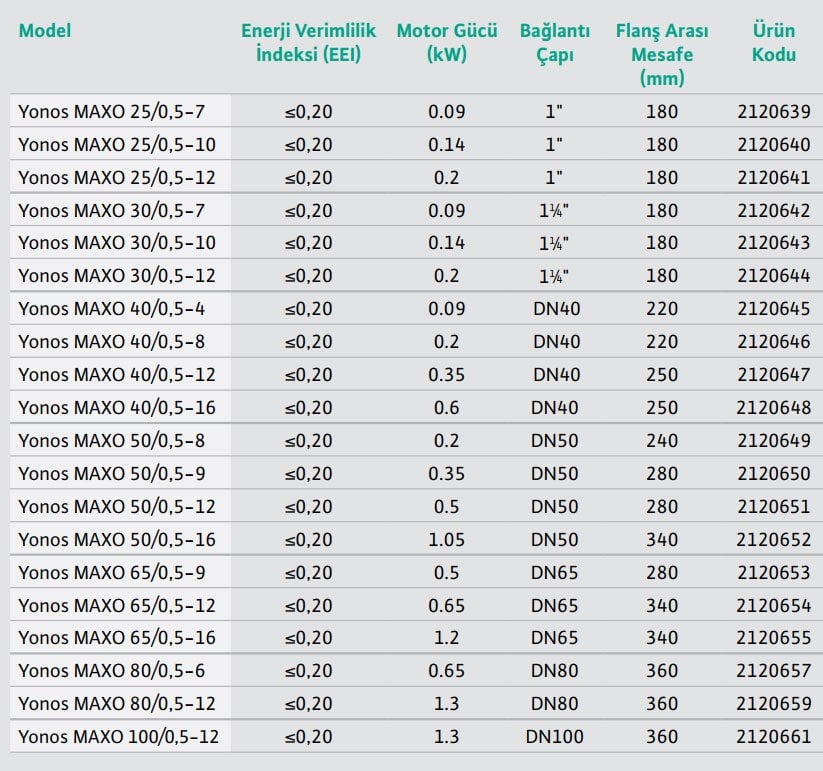The height and width of the screenshot is (771, 823).
Task: Click the Ürün Kodu column header
Action: tap(774, 43)
